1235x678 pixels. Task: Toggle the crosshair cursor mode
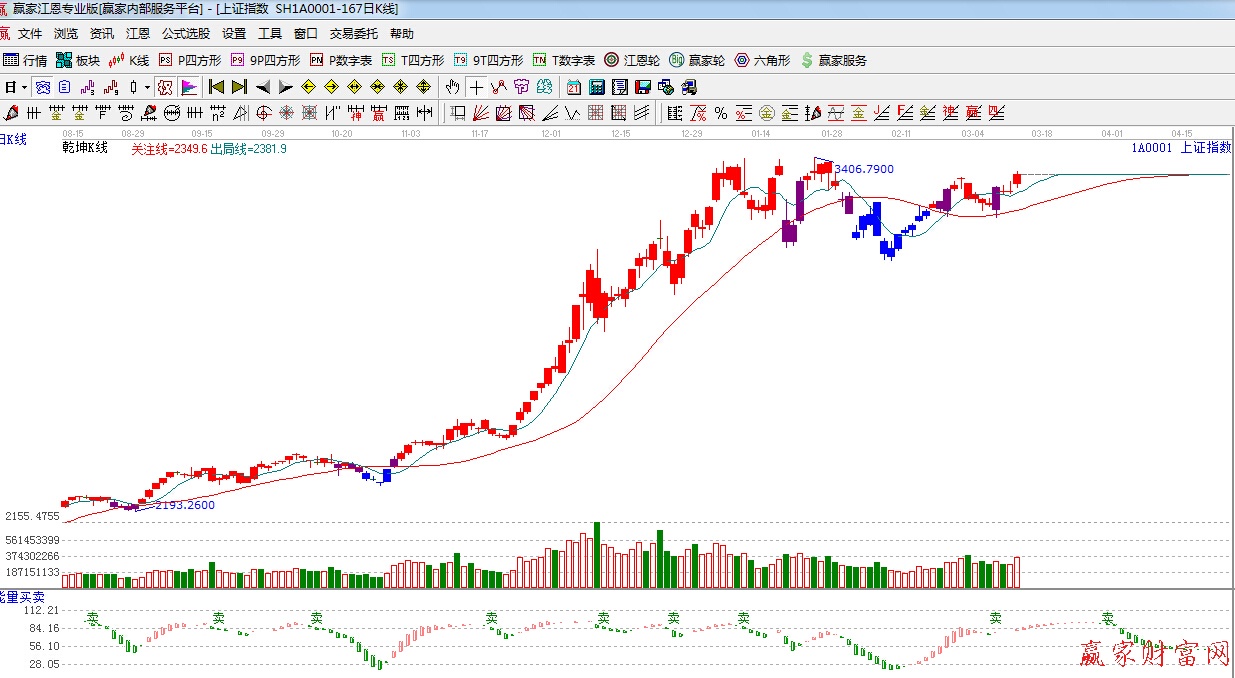[477, 87]
